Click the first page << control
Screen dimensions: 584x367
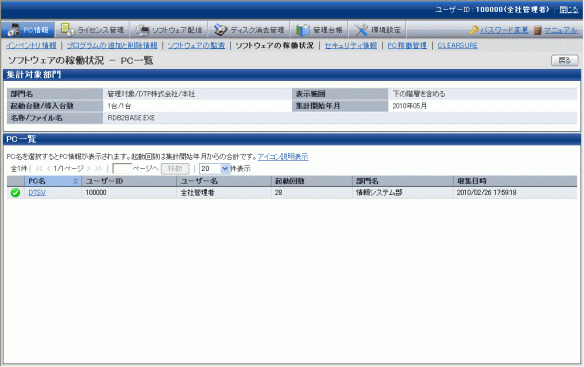39,169
